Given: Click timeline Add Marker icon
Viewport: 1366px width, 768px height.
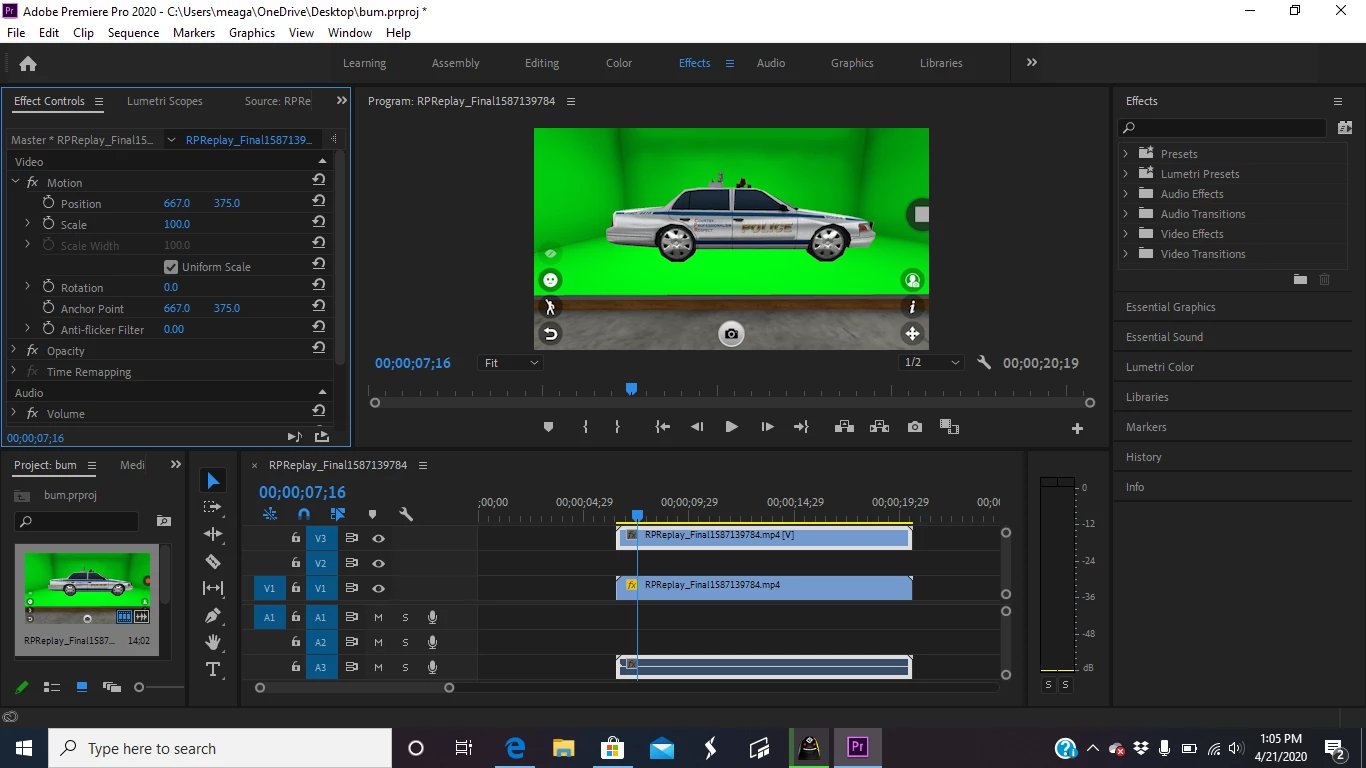Looking at the screenshot, I should click(372, 514).
